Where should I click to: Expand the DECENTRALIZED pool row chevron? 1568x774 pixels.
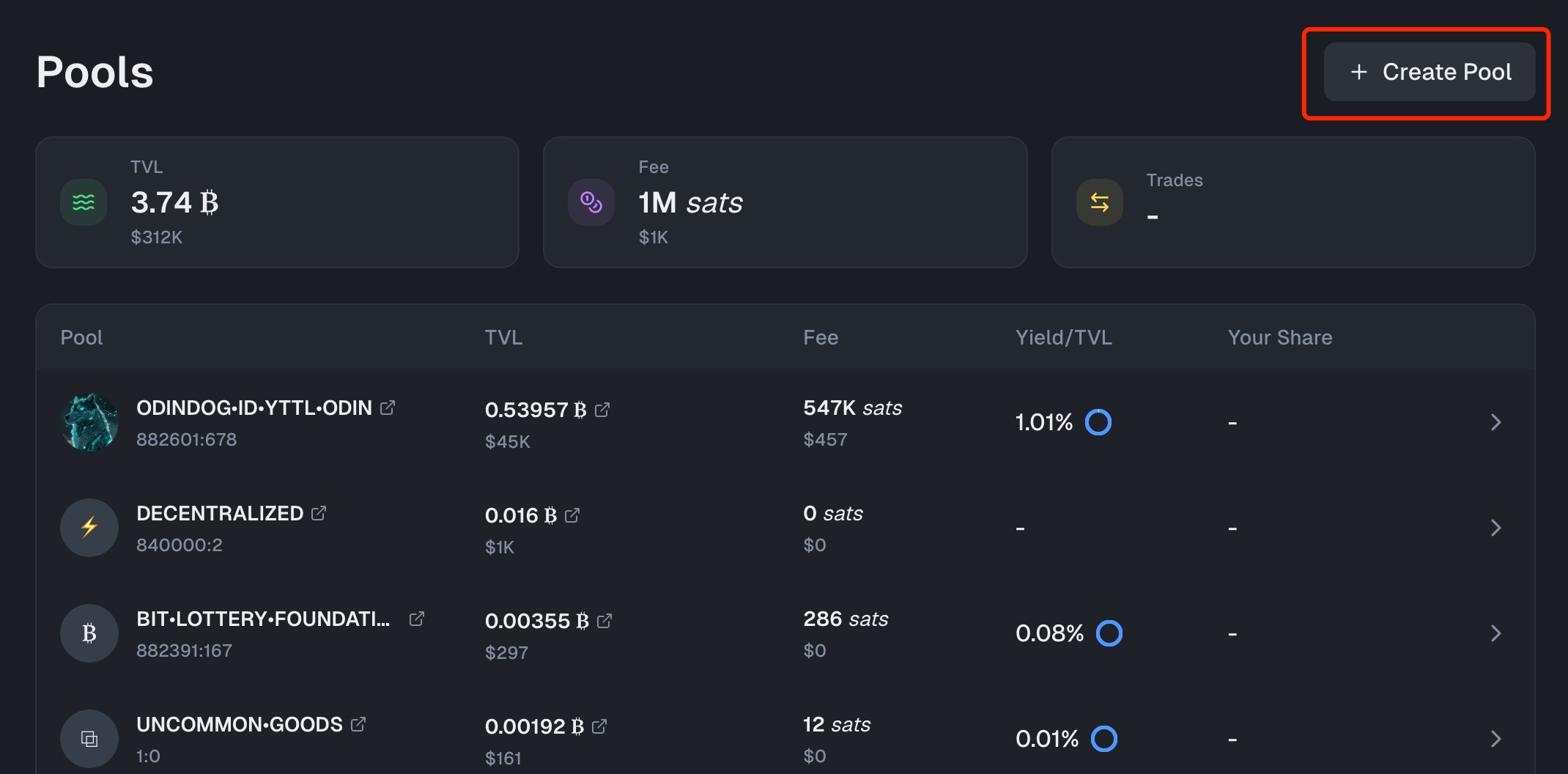click(1495, 528)
